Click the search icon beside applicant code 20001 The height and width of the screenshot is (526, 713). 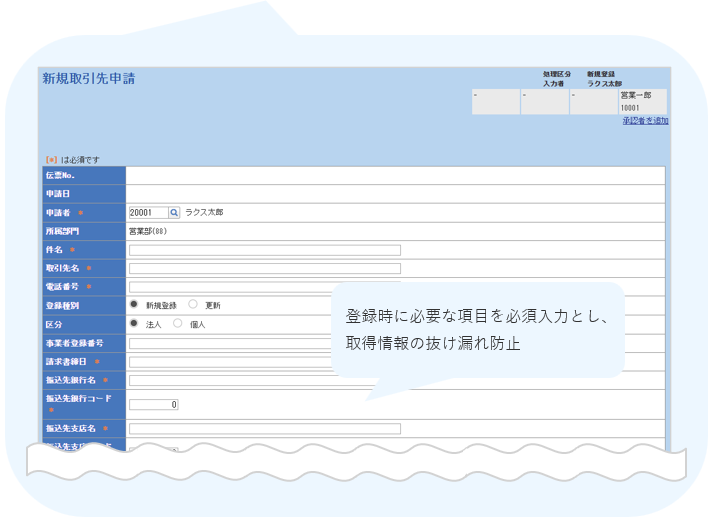[174, 213]
